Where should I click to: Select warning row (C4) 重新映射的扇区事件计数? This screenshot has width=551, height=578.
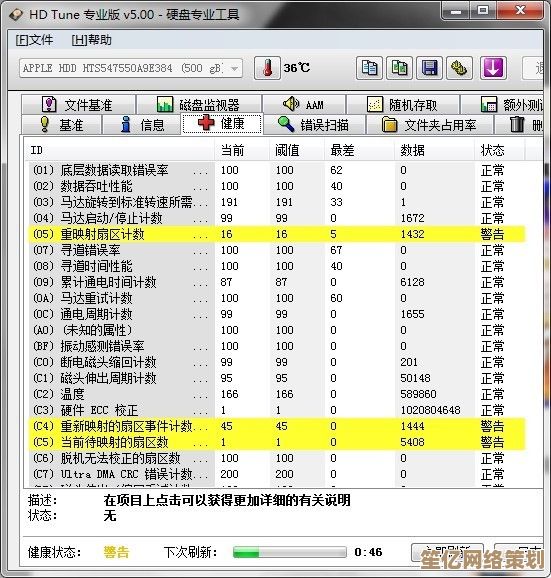(277, 426)
